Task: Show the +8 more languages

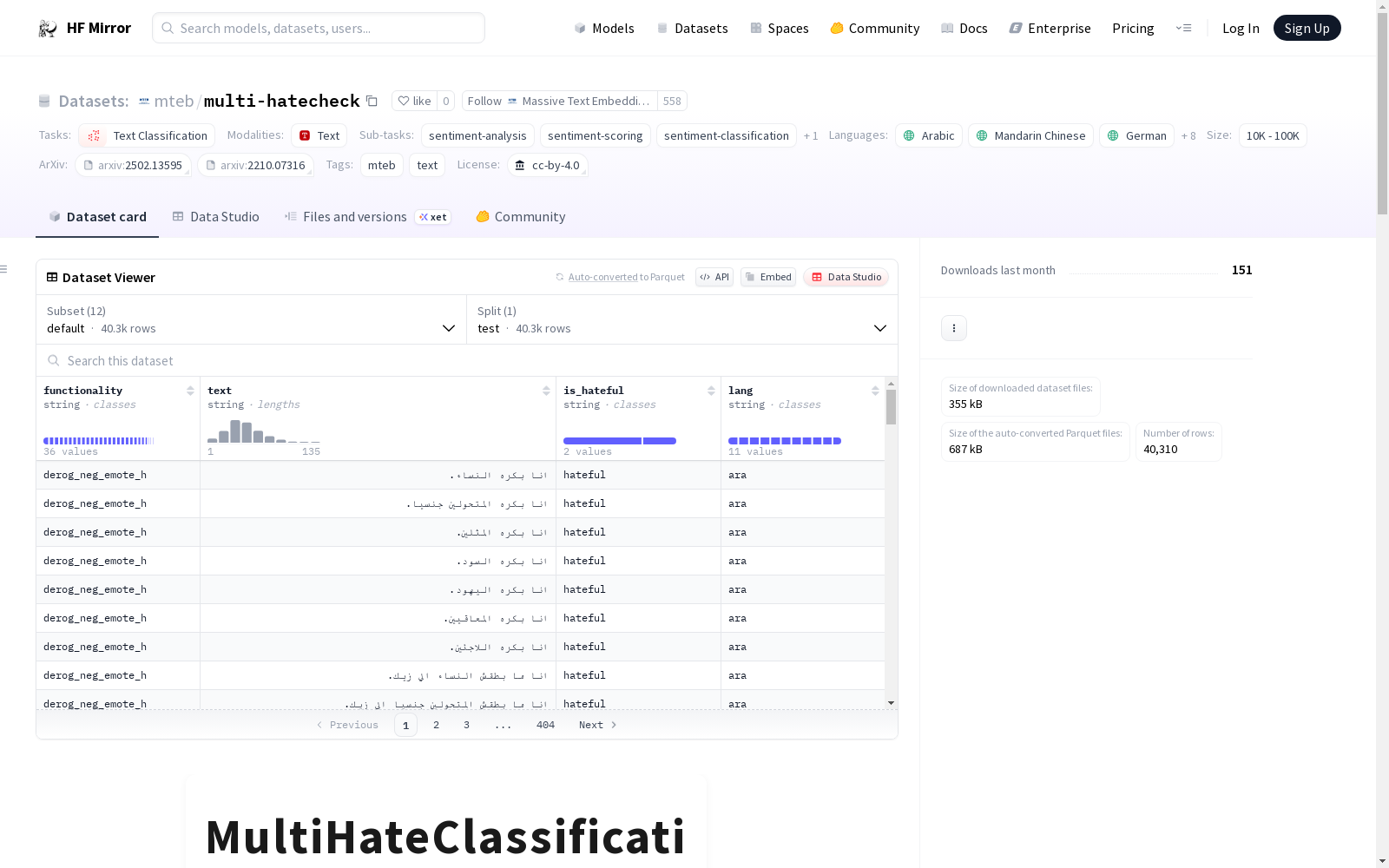Action: (x=1188, y=135)
